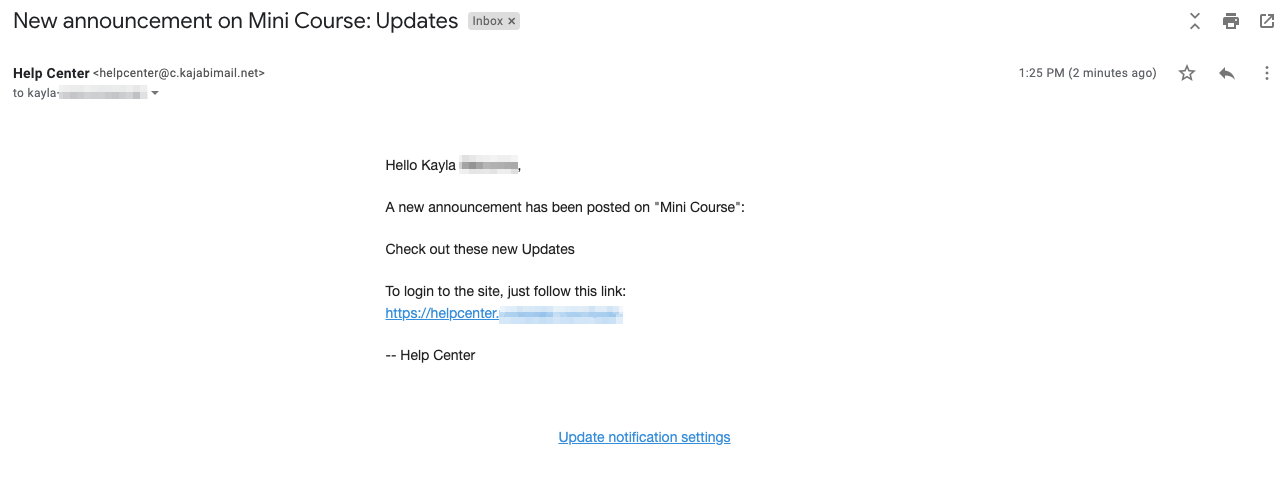Click the "-- Help Center" signature line
The width and height of the screenshot is (1281, 486).
(x=430, y=355)
